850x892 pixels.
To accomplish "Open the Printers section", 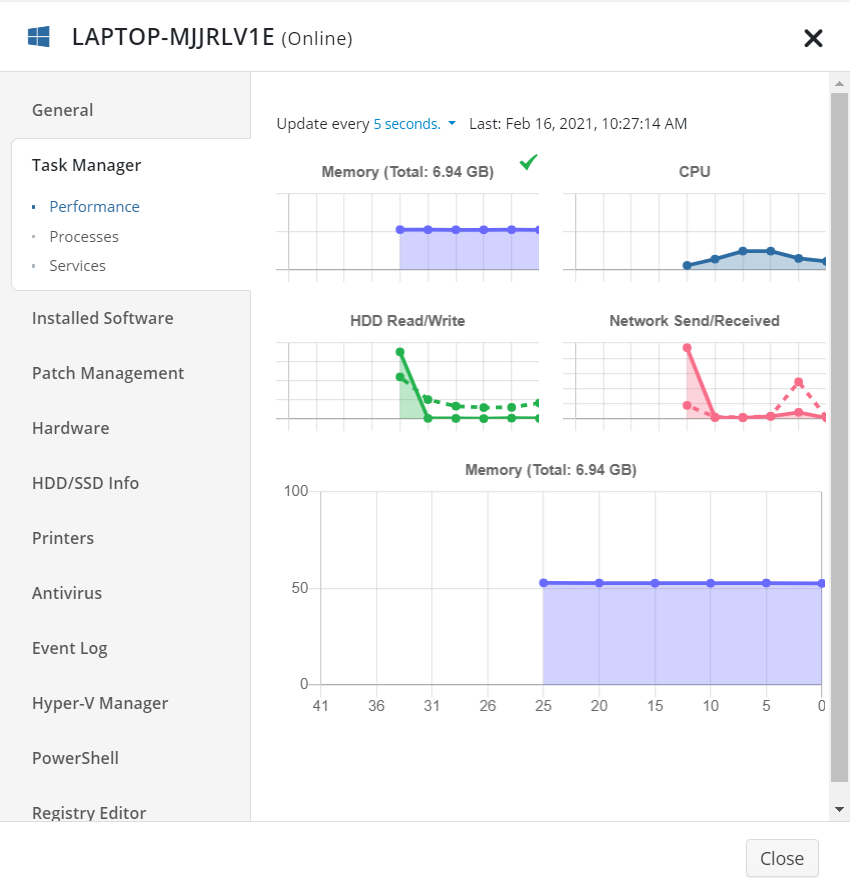I will [63, 537].
